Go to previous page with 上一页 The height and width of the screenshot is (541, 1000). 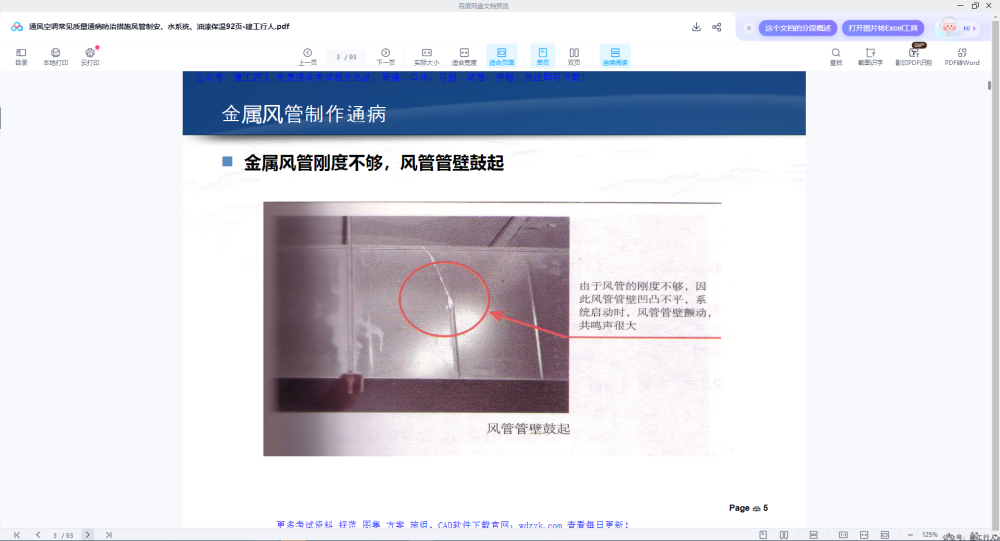pyautogui.click(x=307, y=56)
